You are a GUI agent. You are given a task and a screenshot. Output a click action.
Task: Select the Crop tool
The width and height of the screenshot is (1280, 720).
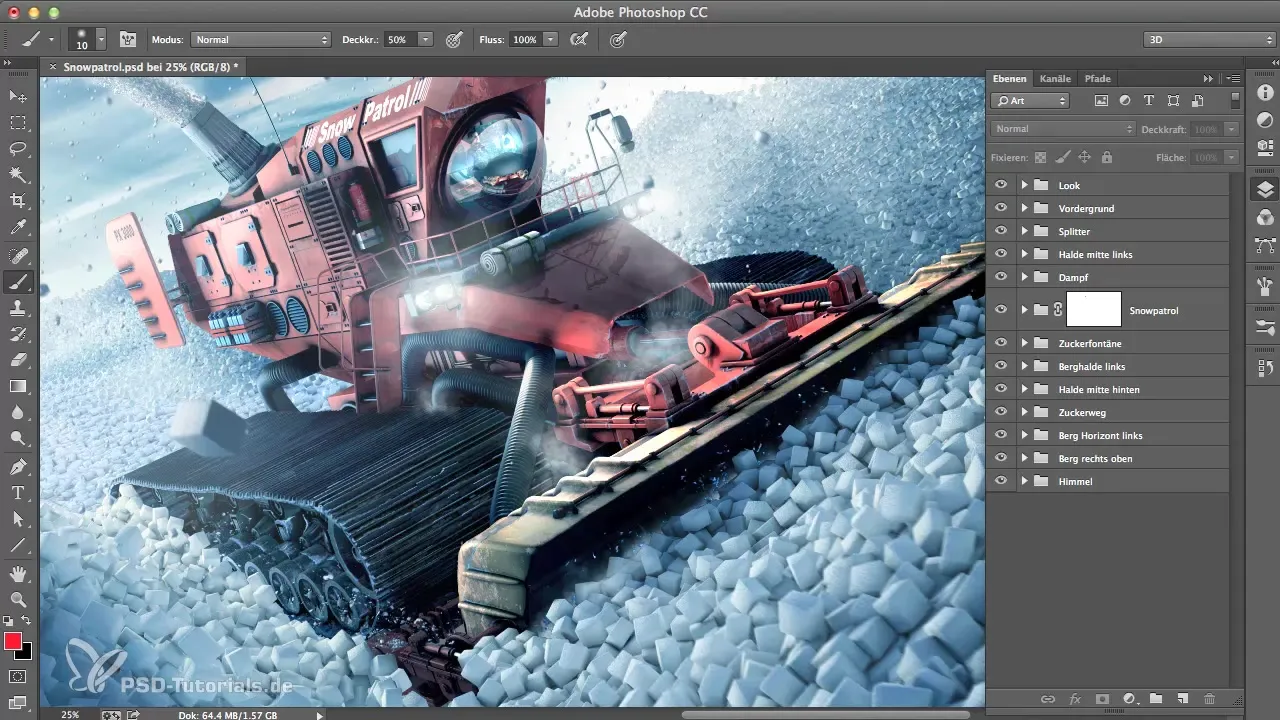point(18,201)
